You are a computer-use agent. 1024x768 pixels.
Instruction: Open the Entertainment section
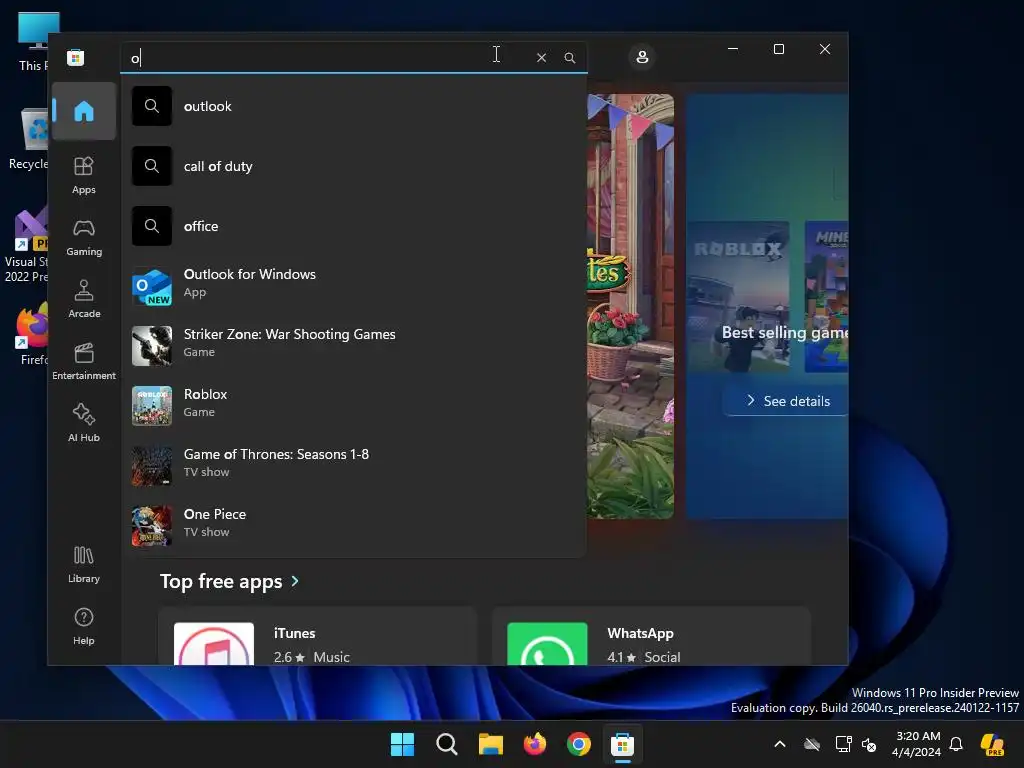84,361
